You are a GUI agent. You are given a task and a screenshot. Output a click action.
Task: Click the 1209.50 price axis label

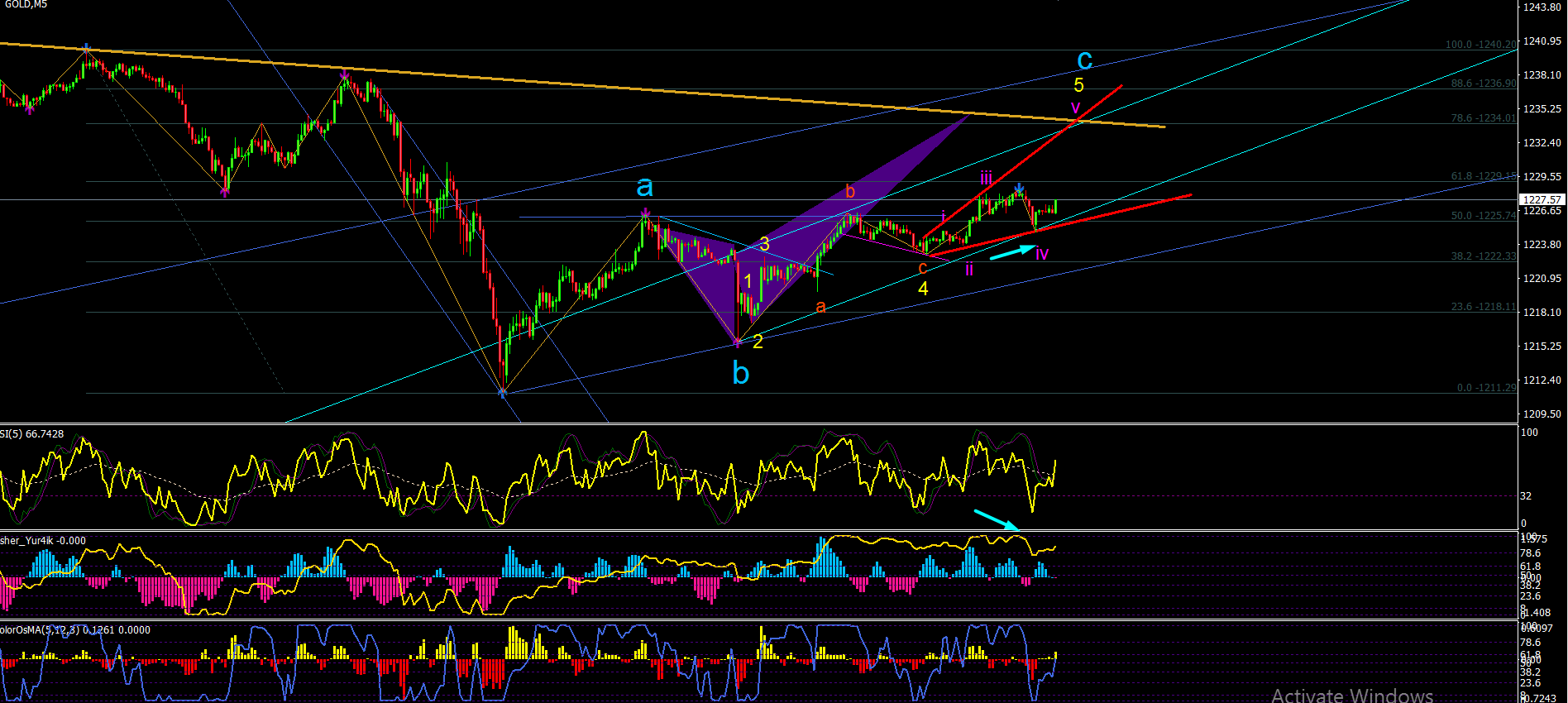pyautogui.click(x=1542, y=414)
